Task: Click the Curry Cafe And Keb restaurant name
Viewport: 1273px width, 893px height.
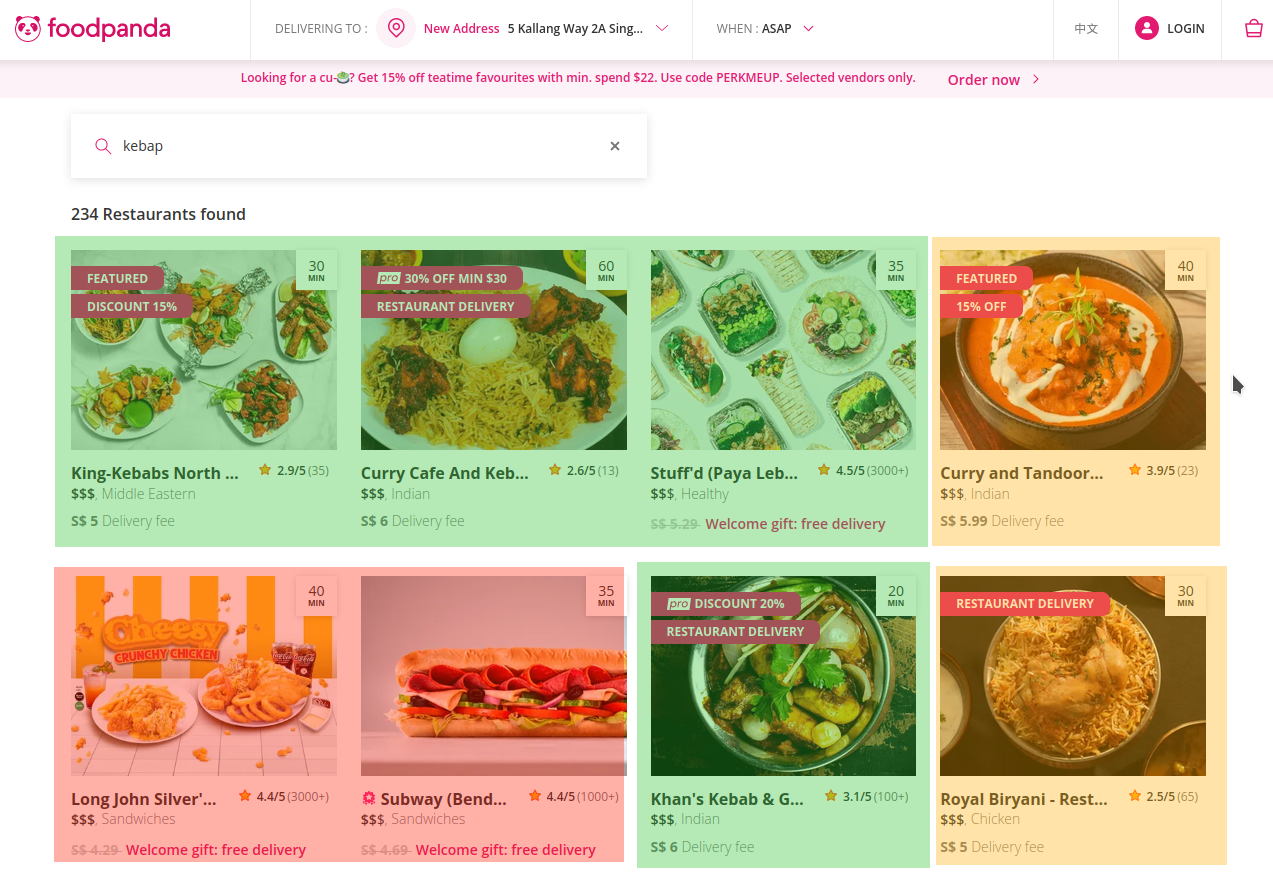Action: point(445,473)
